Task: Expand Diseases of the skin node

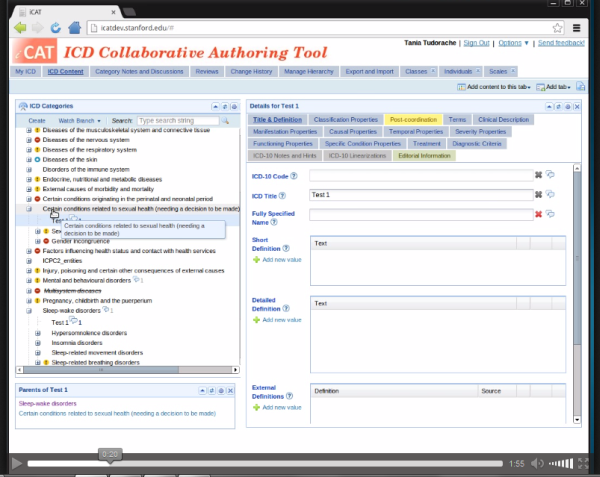Action: (29, 160)
